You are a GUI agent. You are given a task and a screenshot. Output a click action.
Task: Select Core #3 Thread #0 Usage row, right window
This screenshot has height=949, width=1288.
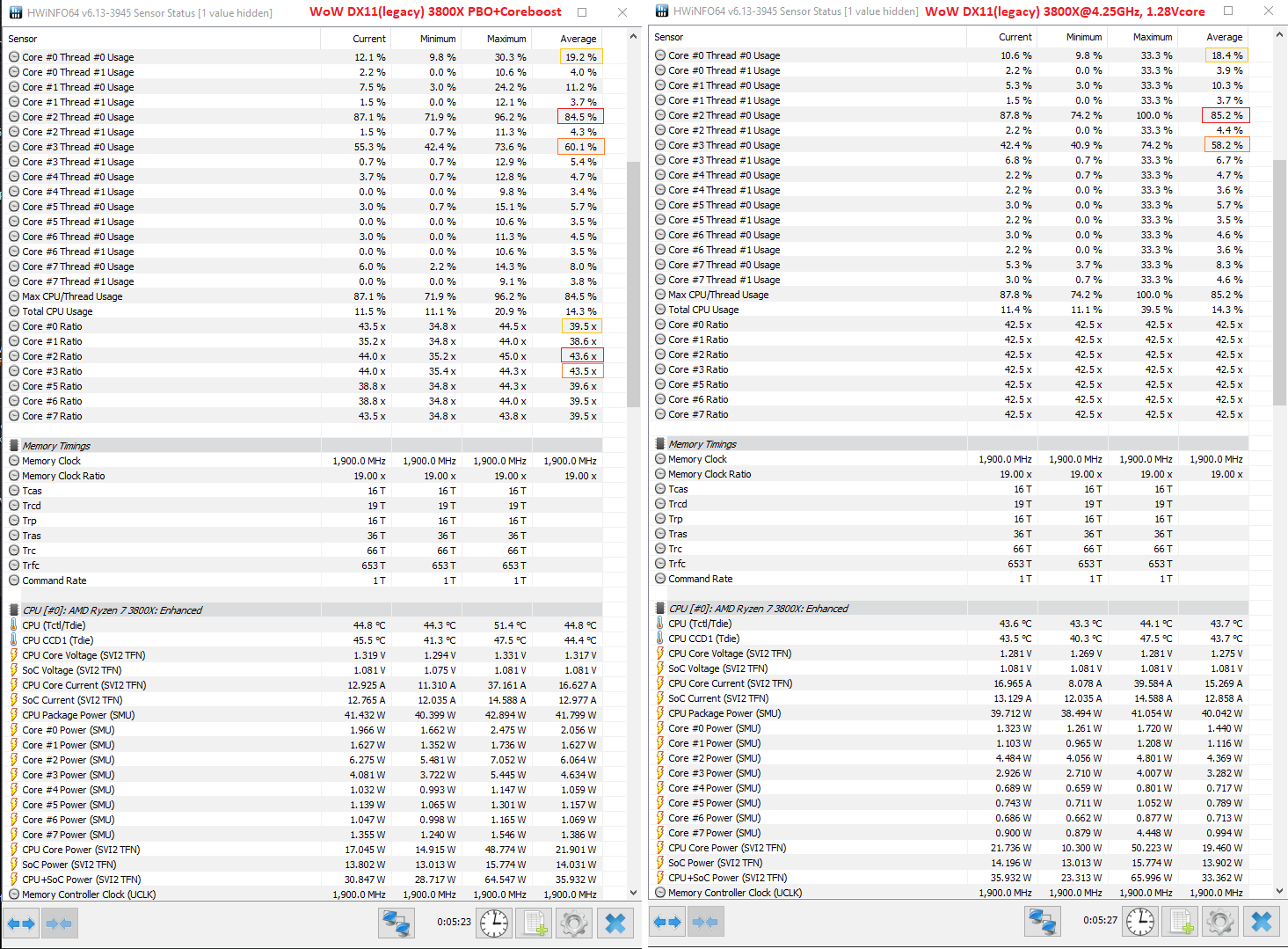pyautogui.click(x=950, y=145)
